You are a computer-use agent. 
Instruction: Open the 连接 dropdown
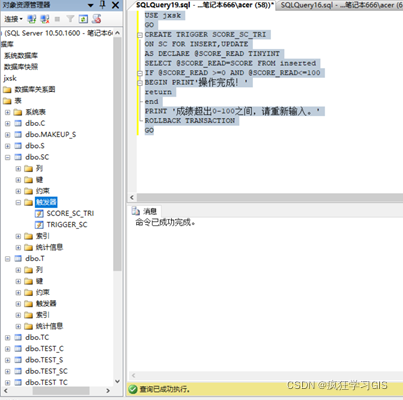(13, 19)
